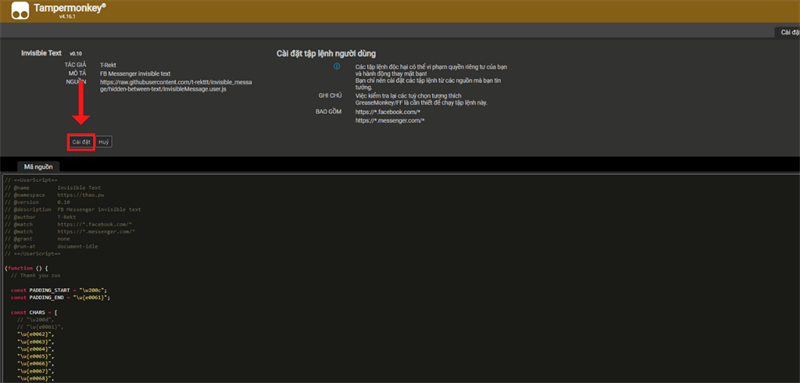Click the description 'FB Messenger invisible text'

click(135, 73)
